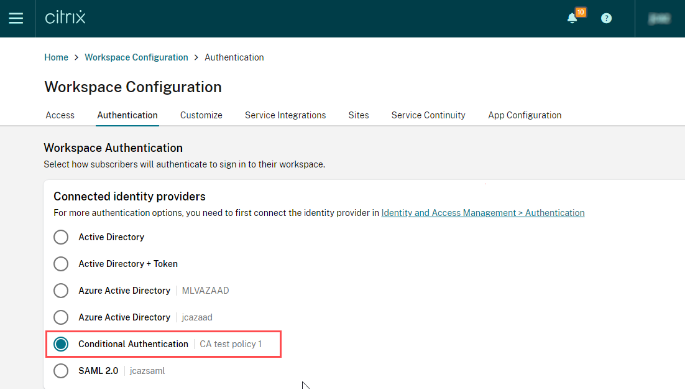This screenshot has width=685, height=389.
Task: Click the MLVAZAAD label text
Action: click(205, 291)
